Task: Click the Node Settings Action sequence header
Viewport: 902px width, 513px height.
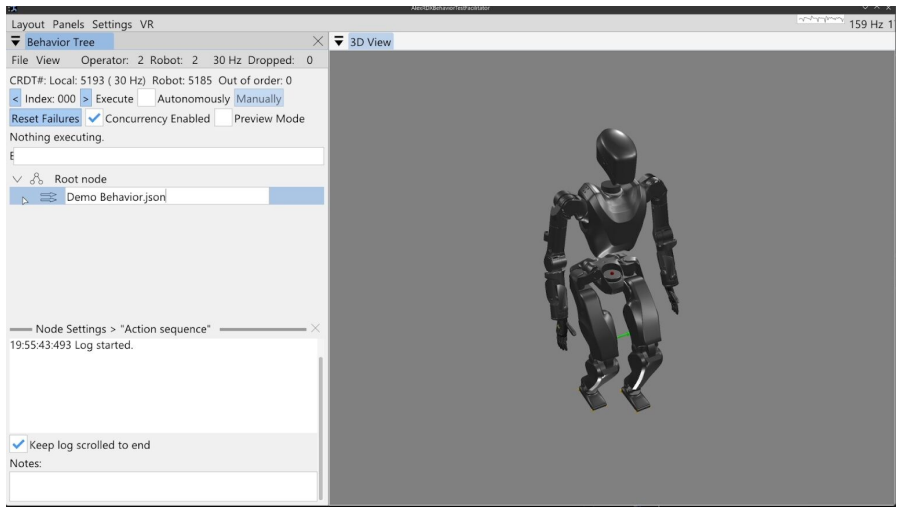Action: click(x=123, y=329)
